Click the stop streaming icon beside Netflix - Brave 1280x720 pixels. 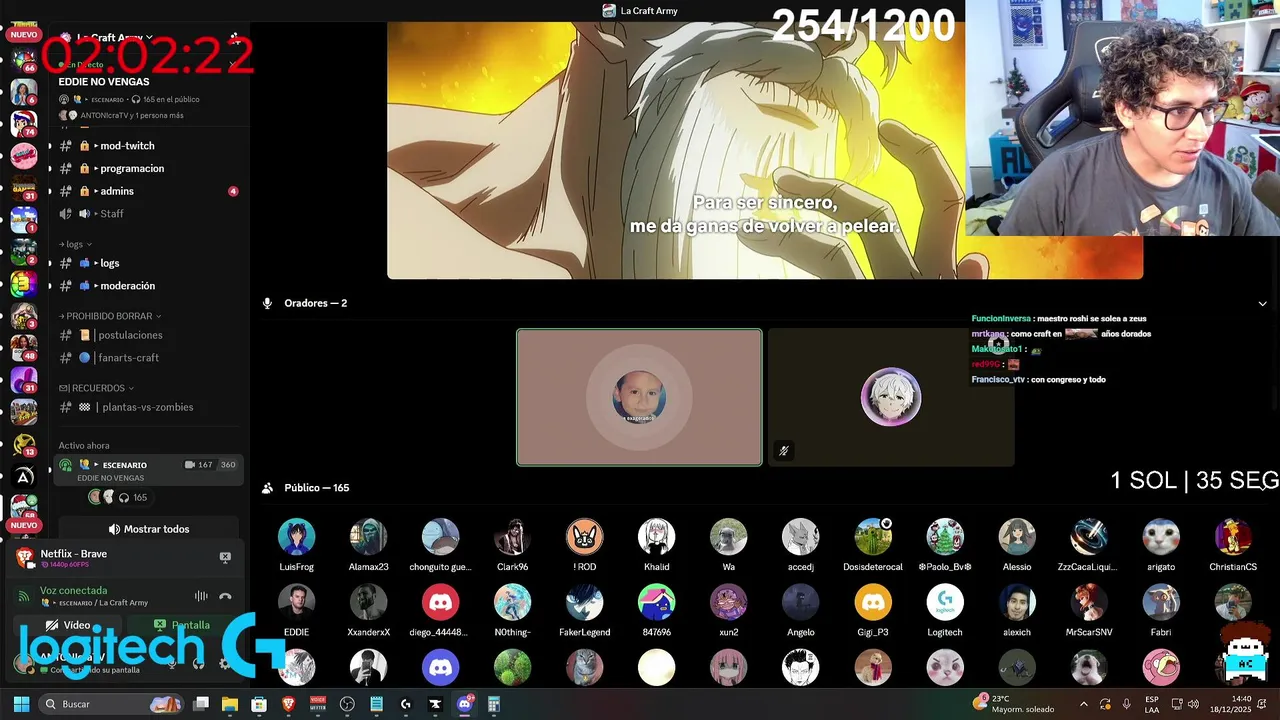tap(225, 557)
